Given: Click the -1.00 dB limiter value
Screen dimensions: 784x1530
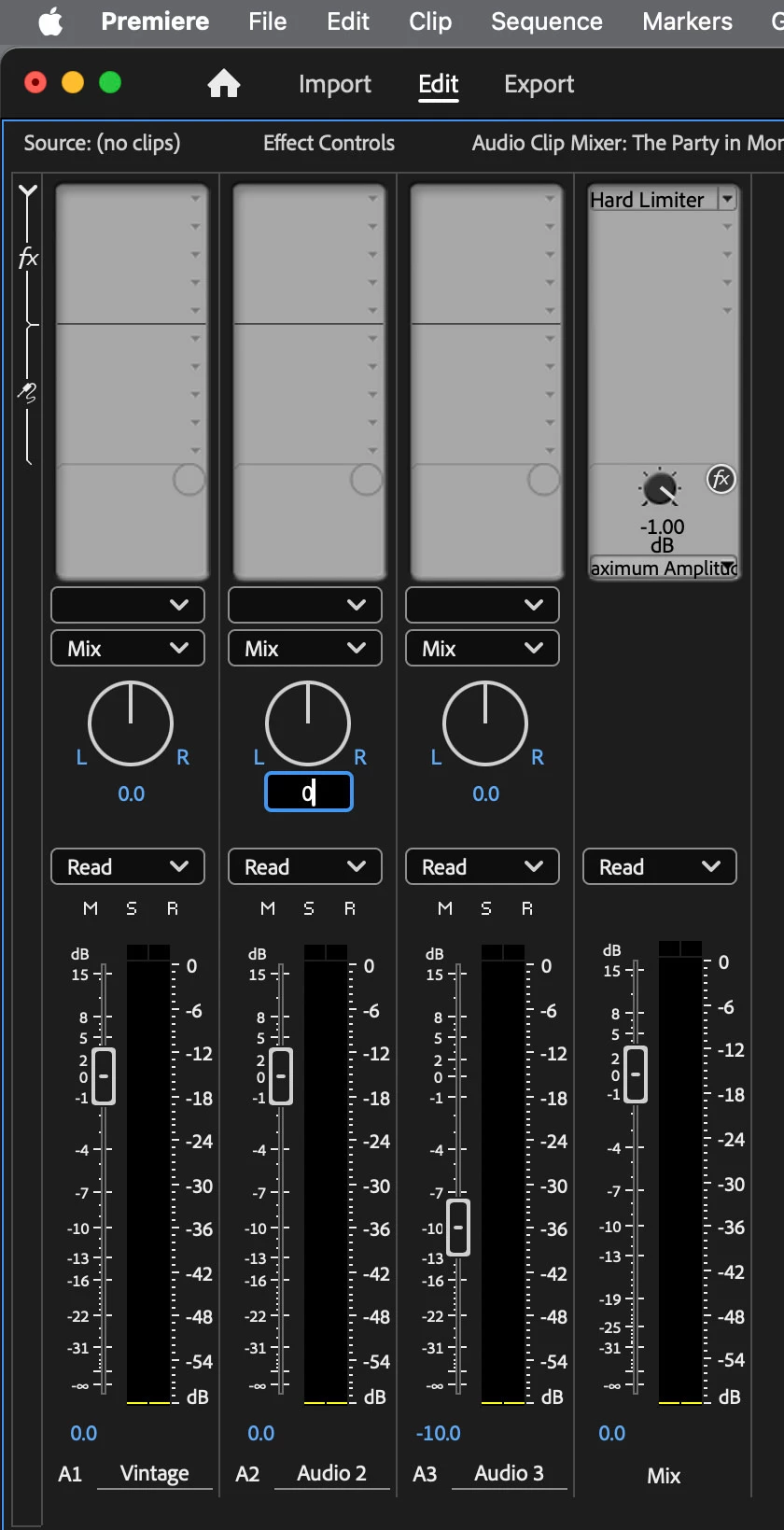Looking at the screenshot, I should point(662,536).
